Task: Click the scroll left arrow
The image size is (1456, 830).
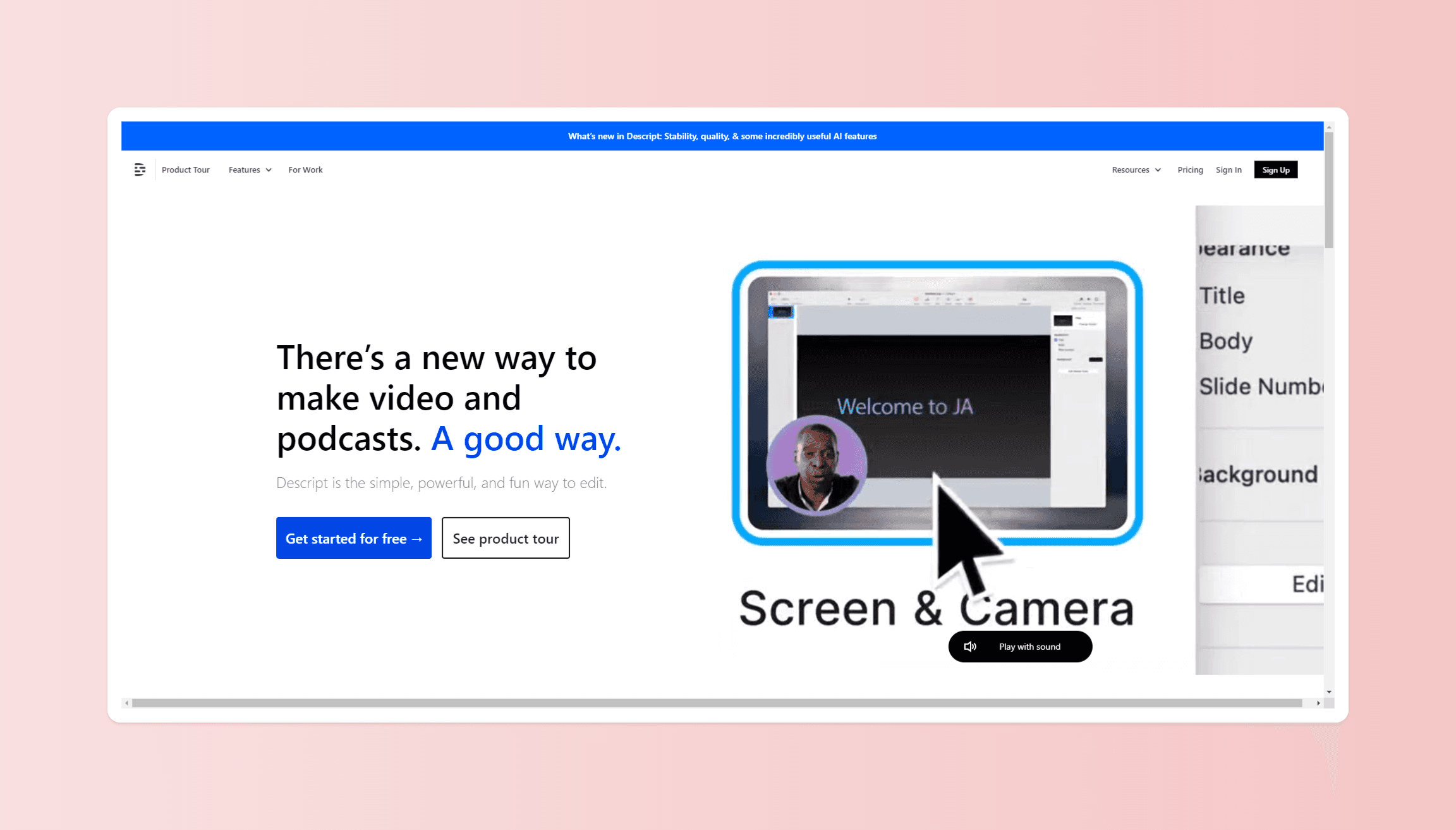Action: [x=127, y=703]
